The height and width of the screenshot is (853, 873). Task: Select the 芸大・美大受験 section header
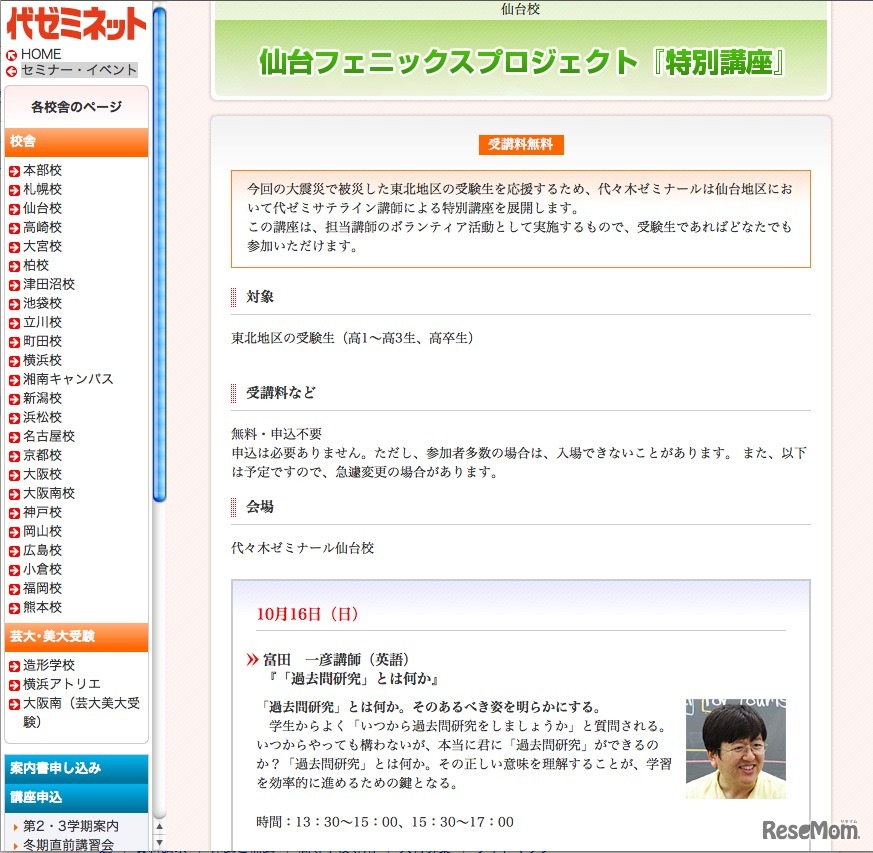click(x=76, y=636)
